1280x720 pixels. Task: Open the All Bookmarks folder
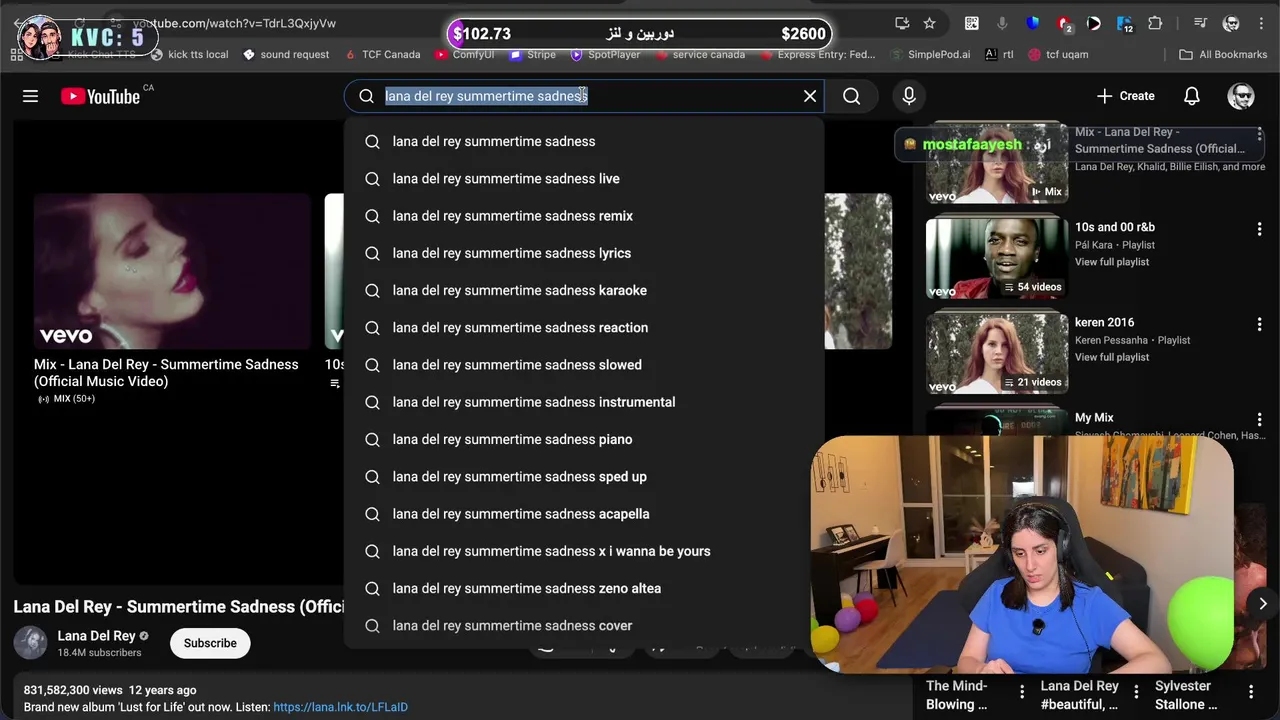click(x=1223, y=54)
